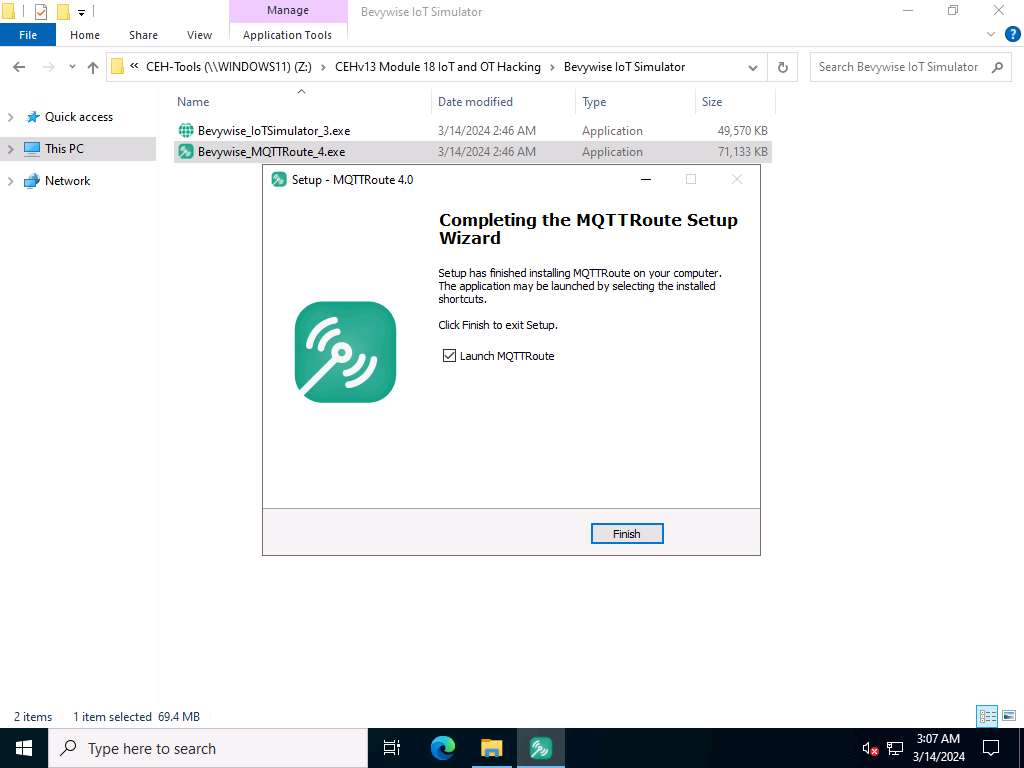Go up one folder level
Screen dimensions: 1024x768
pos(93,67)
